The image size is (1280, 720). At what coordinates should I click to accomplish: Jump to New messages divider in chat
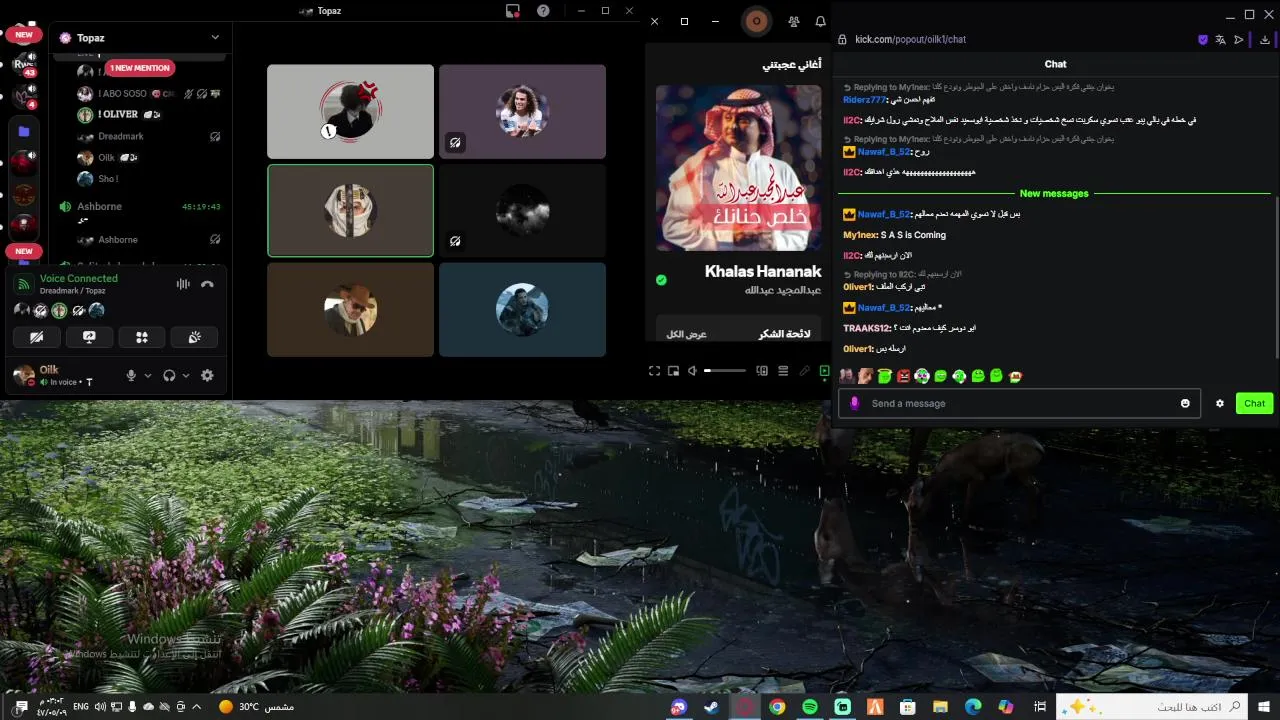tap(1053, 193)
